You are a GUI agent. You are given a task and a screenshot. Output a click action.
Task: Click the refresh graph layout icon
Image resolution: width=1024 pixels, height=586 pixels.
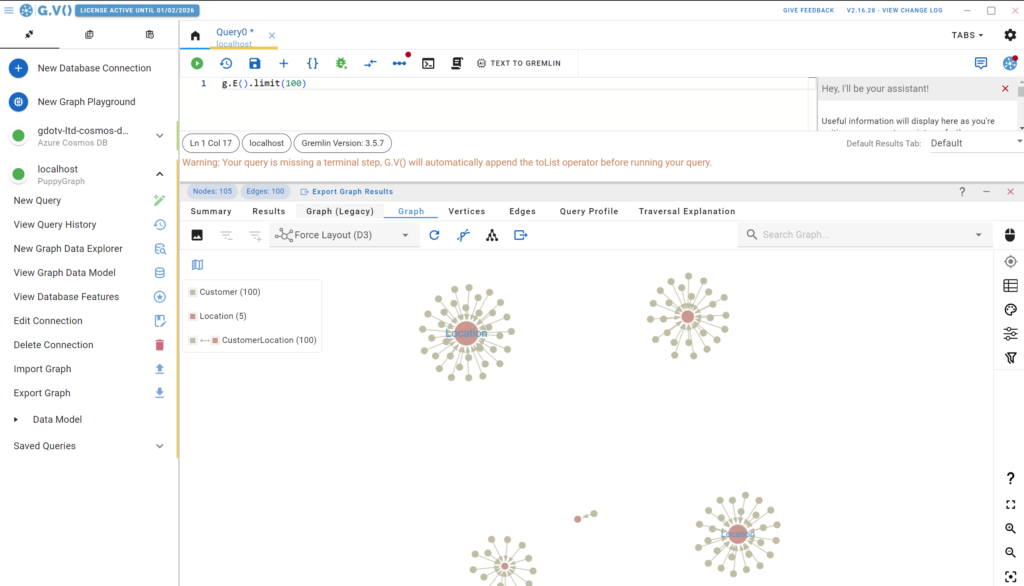[x=434, y=235]
